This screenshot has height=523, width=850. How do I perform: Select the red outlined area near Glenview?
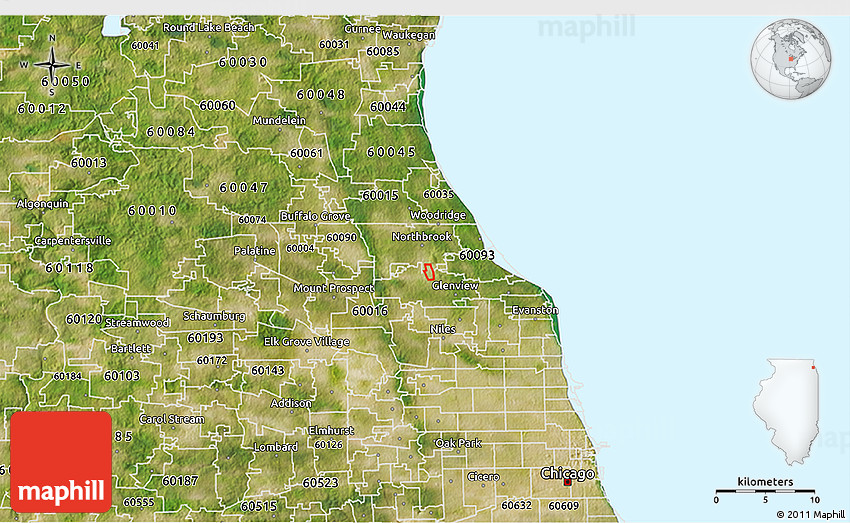click(x=429, y=271)
